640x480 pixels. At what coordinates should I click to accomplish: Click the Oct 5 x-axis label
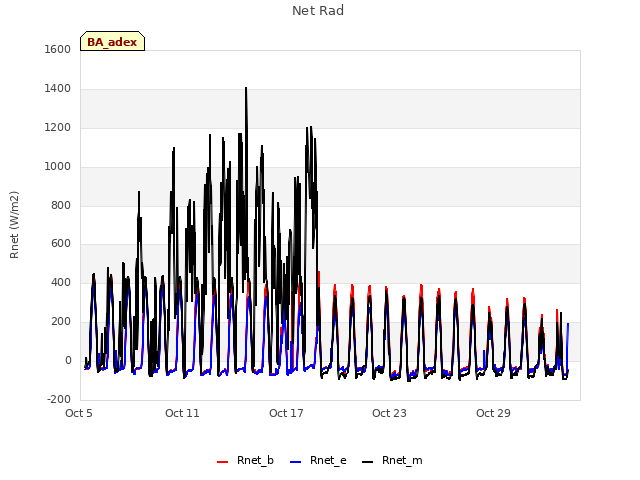point(79,413)
